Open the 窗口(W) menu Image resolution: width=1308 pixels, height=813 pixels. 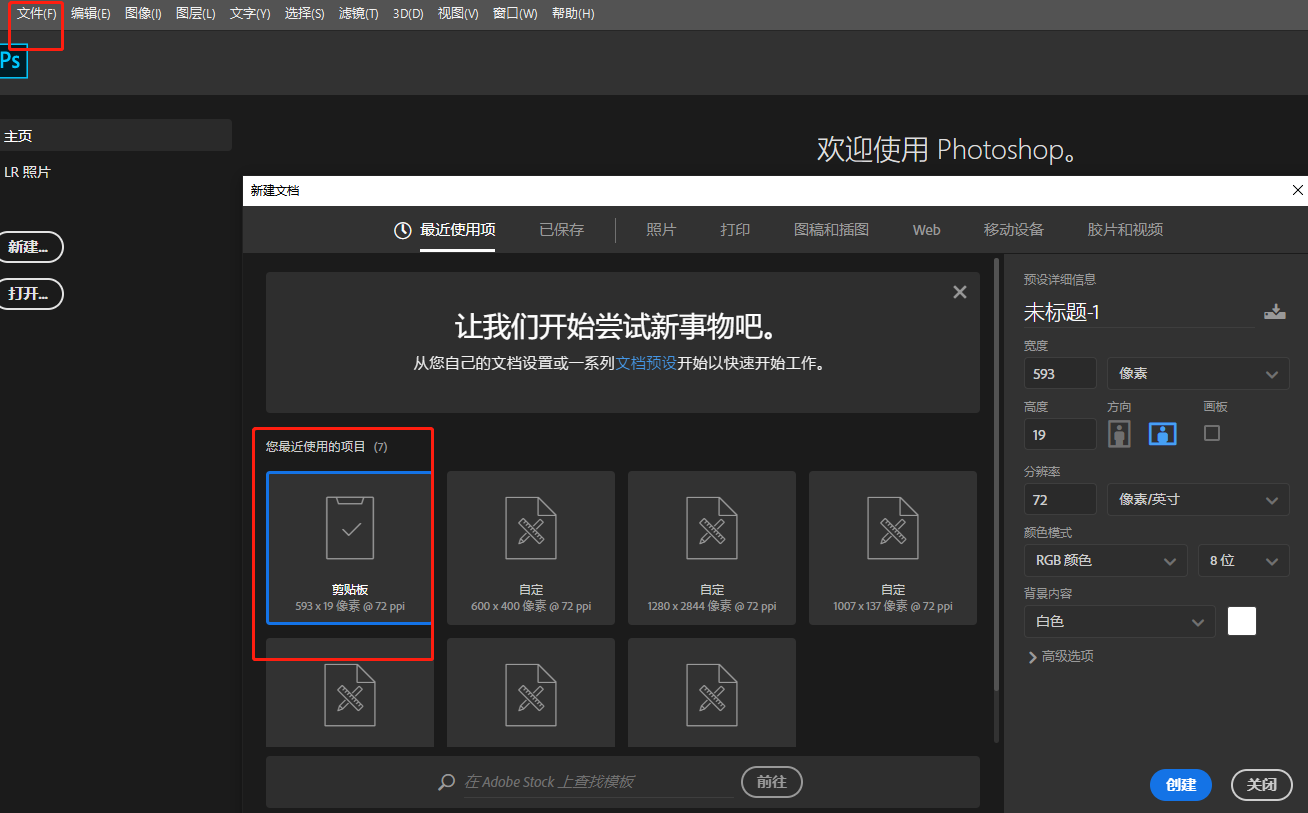(x=515, y=14)
